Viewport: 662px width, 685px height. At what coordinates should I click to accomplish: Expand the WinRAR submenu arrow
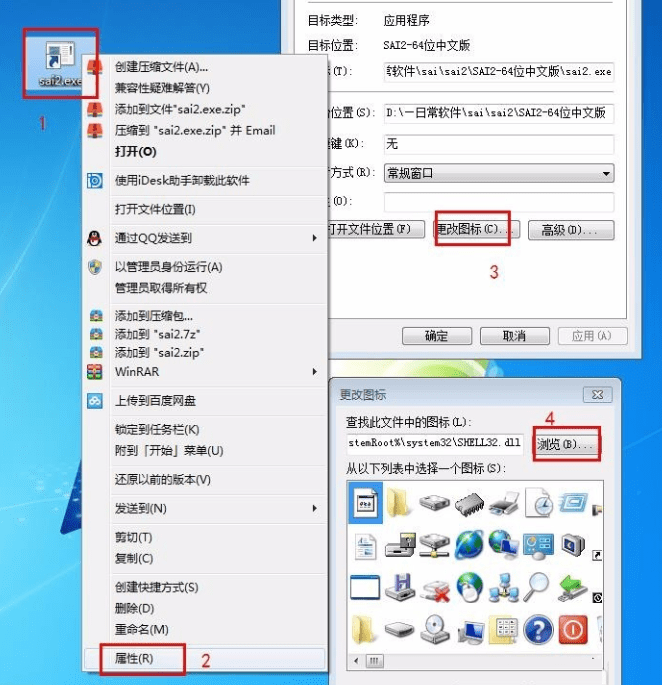314,372
